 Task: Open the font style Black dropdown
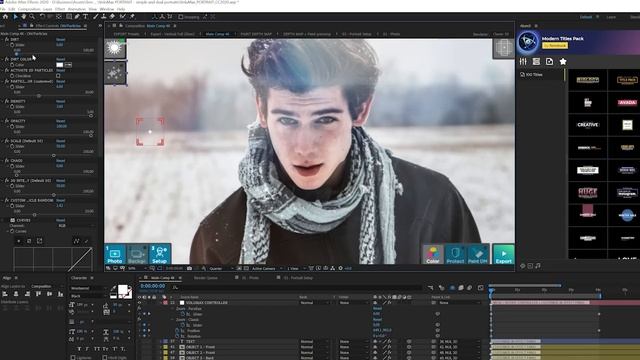pos(89,296)
